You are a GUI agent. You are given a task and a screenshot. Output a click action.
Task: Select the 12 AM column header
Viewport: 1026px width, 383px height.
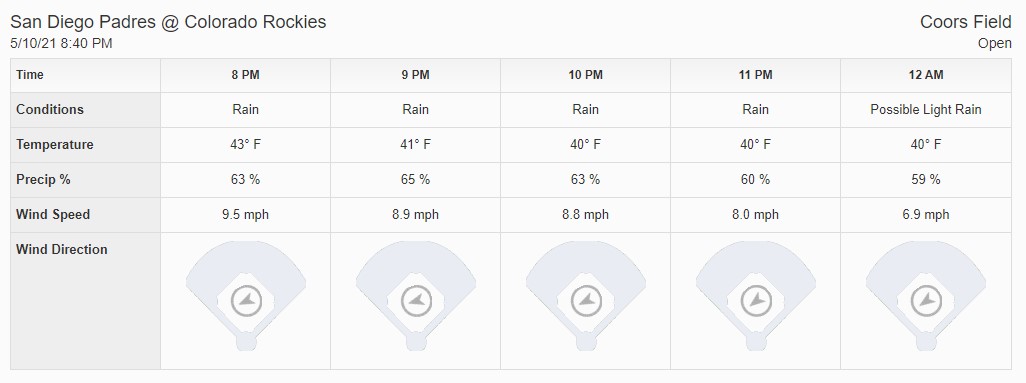pos(926,75)
